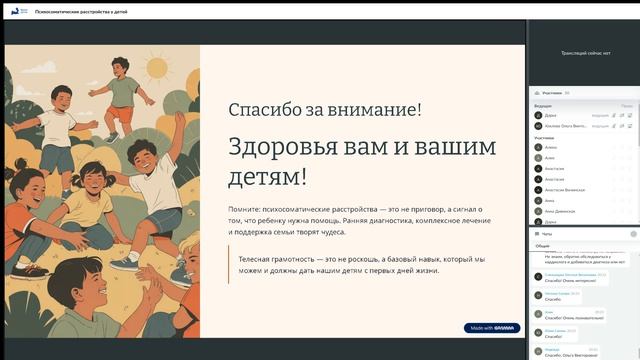Click the round button in the Чаты header
This screenshot has width=640, height=360.
(x=633, y=234)
